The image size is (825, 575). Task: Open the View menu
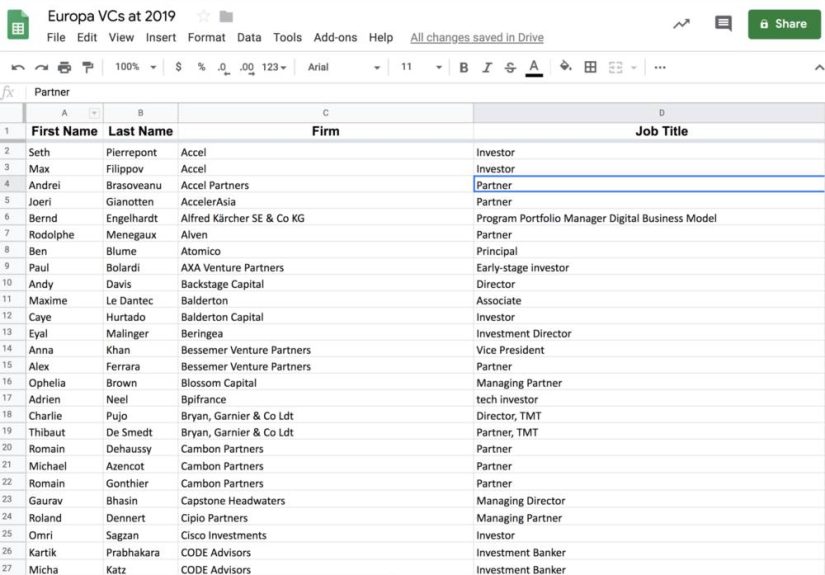121,37
